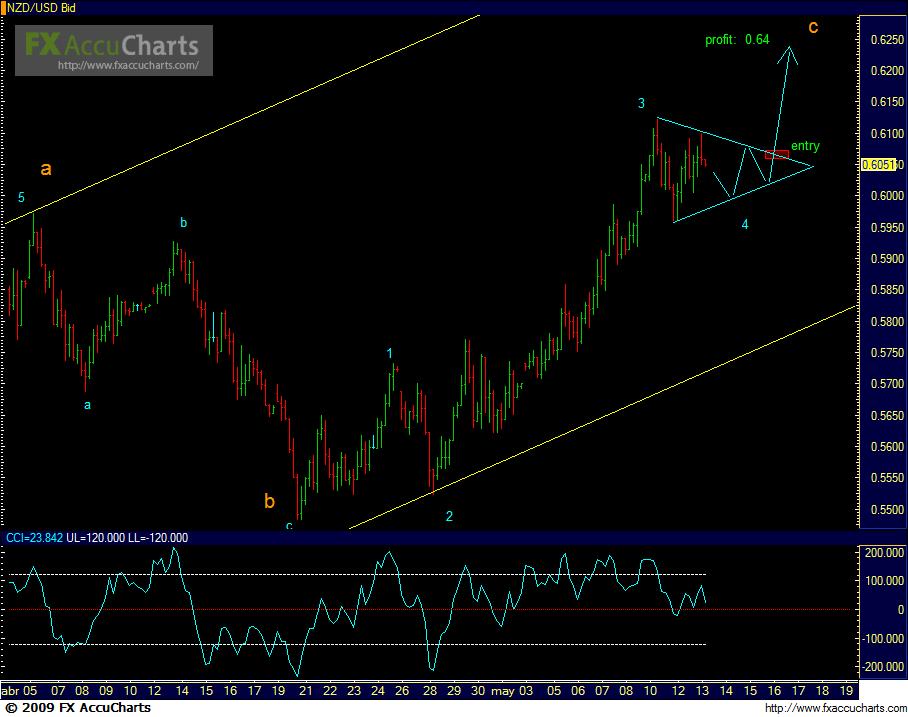Select the red entry box marker
Image resolution: width=908 pixels, height=717 pixels.
tap(777, 154)
